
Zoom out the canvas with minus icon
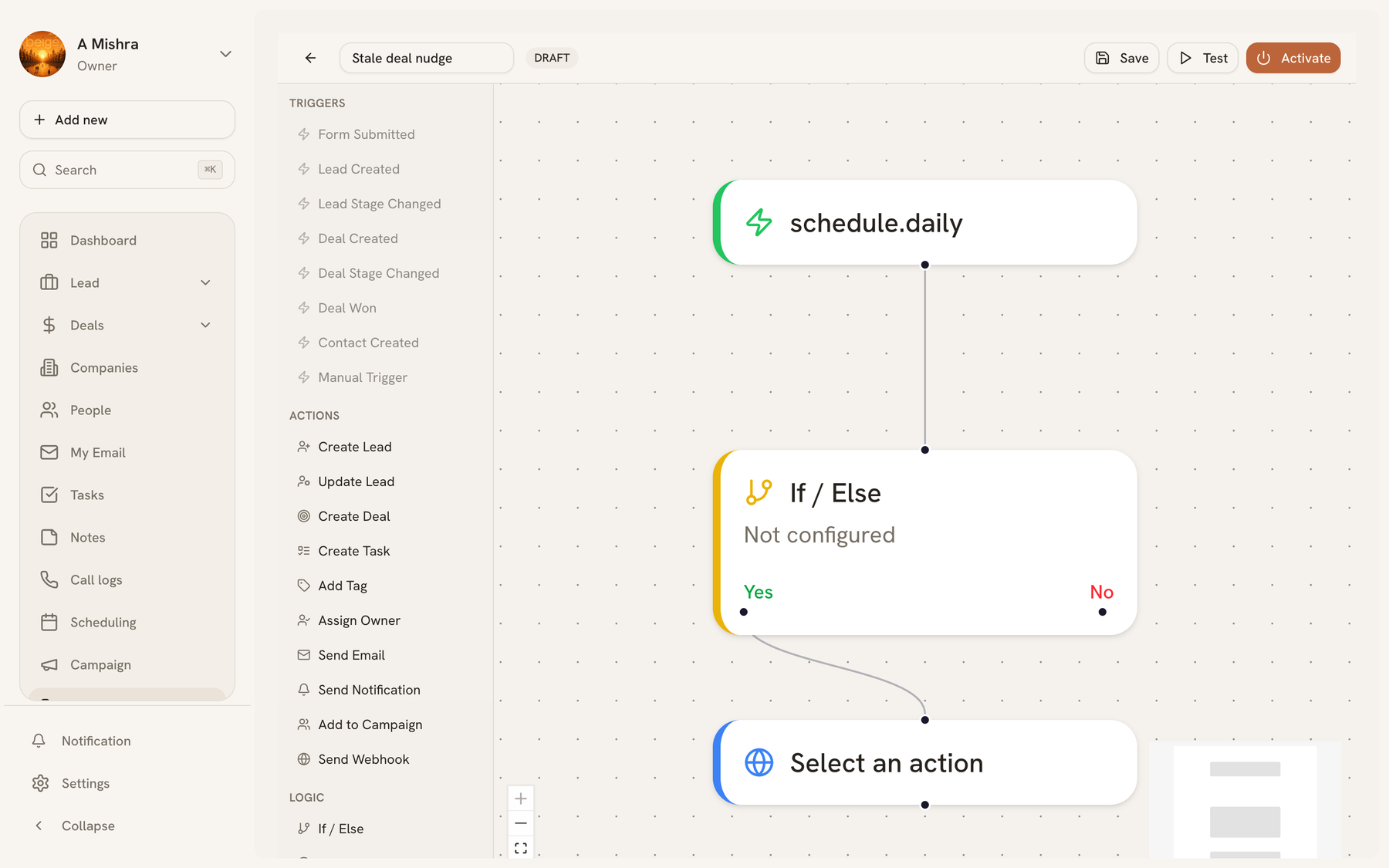pyautogui.click(x=521, y=823)
